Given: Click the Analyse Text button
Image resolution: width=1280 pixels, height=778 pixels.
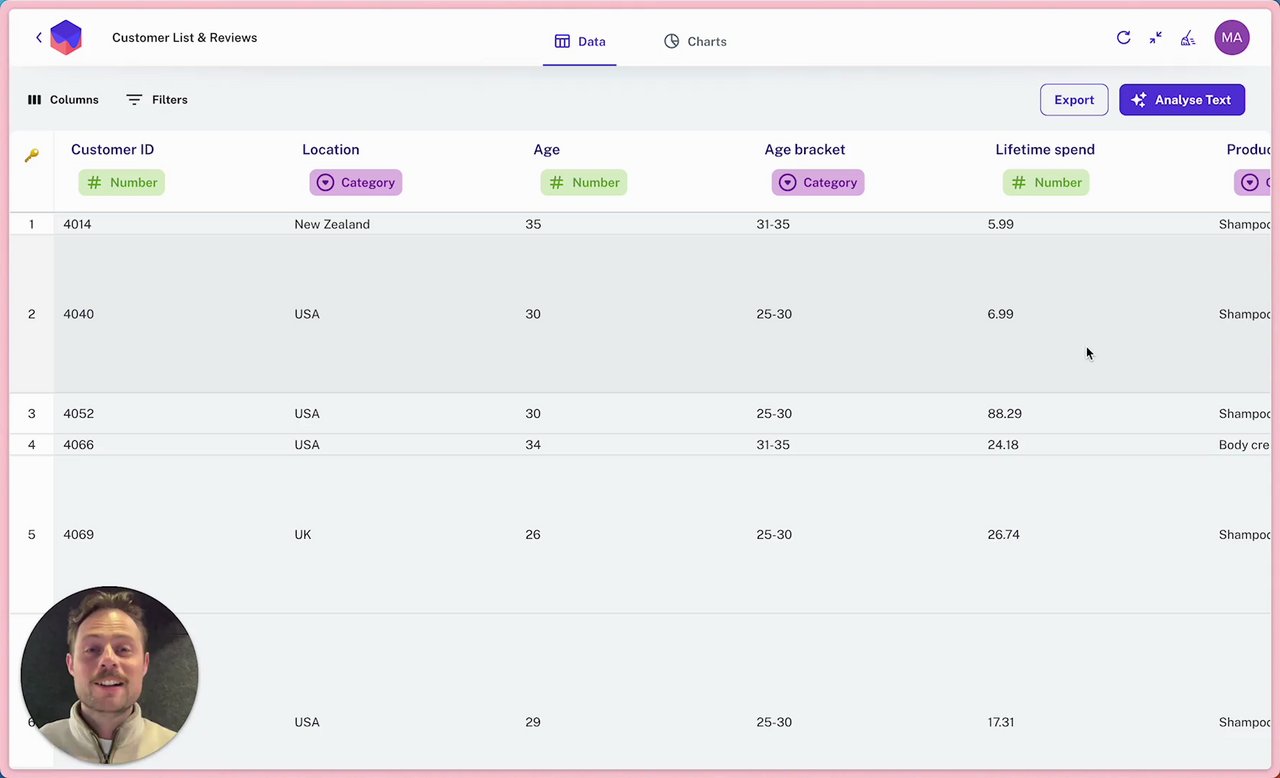Looking at the screenshot, I should [x=1181, y=100].
